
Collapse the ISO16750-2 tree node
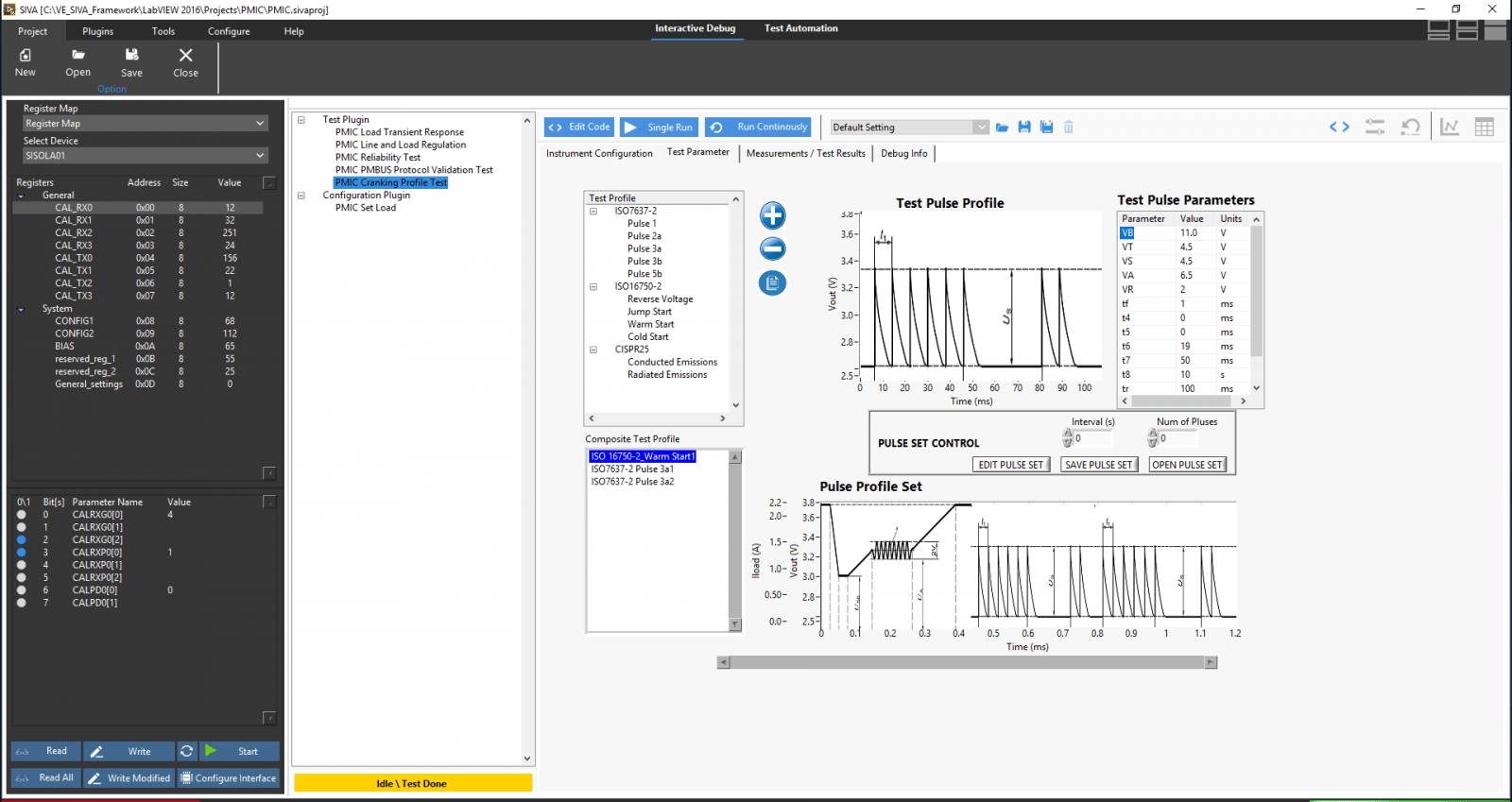tap(593, 286)
